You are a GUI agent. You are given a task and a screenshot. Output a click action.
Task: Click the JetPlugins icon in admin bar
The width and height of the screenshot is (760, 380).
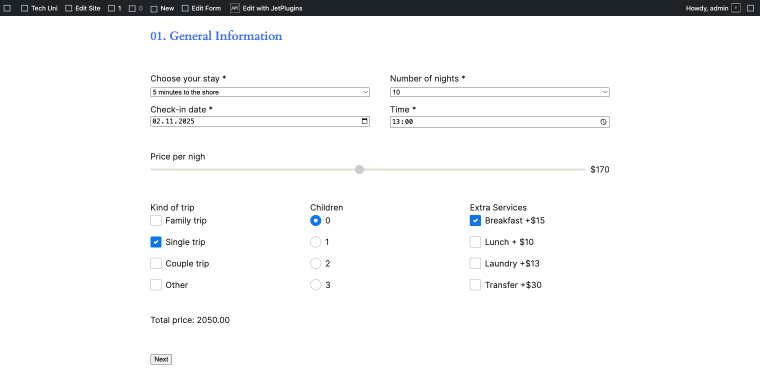[x=235, y=8]
